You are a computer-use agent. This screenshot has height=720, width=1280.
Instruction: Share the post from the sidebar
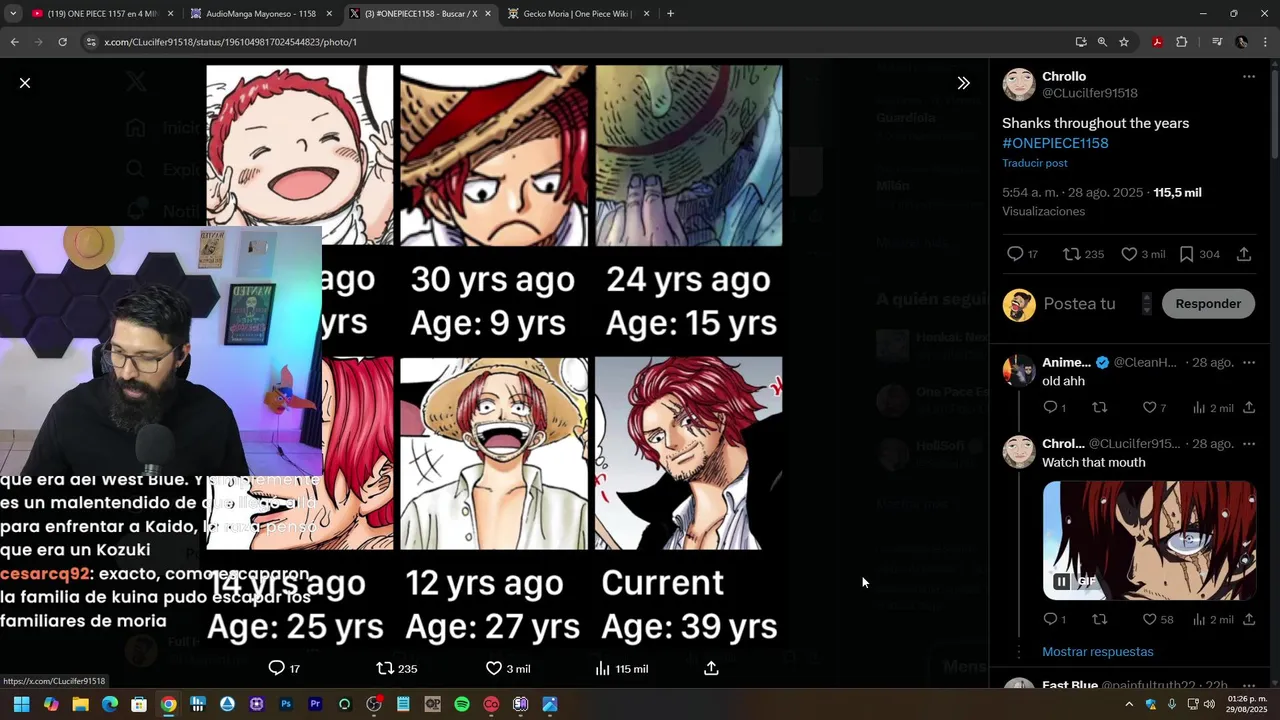tap(1244, 254)
